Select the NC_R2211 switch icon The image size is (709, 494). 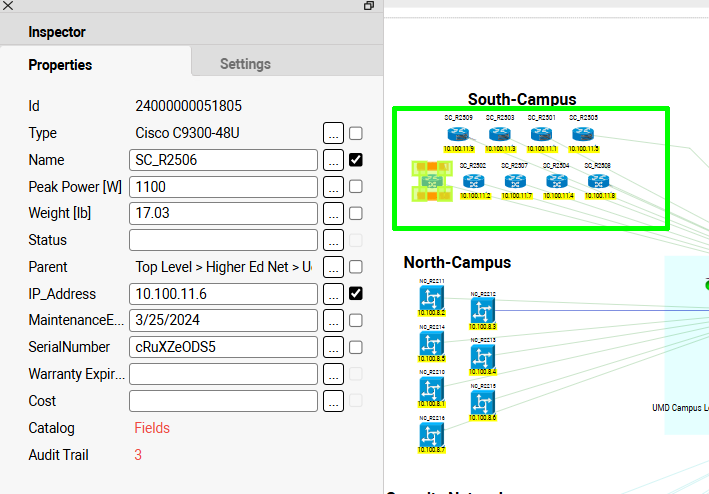click(431, 298)
